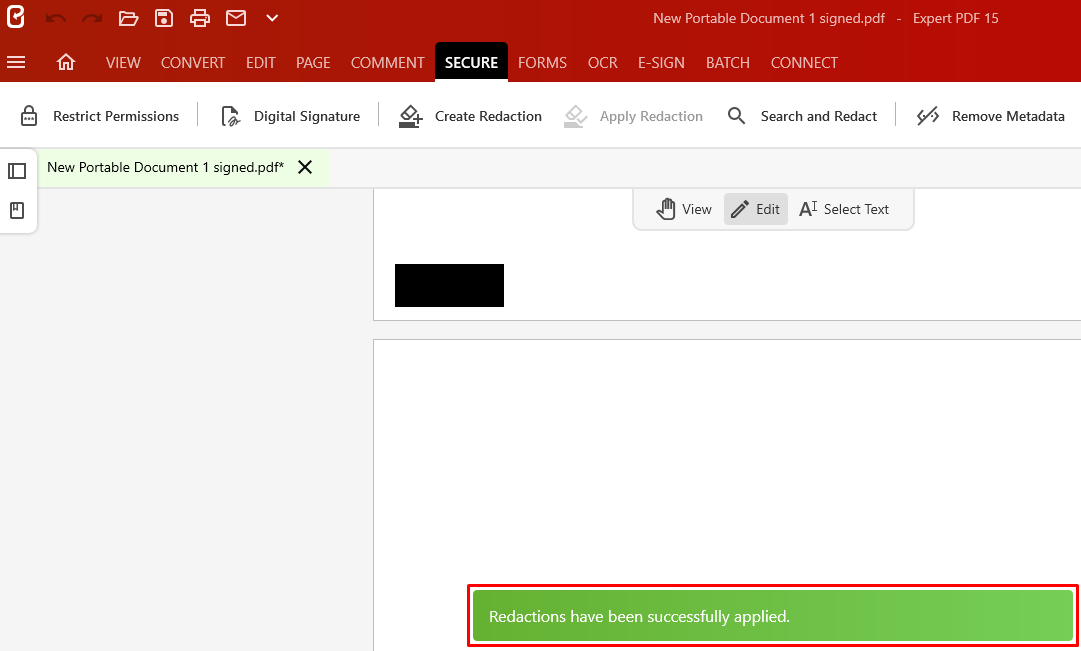Close the New Portable Document 1 signed.pdf tab
Viewport: 1081px width, 651px height.
(x=305, y=167)
